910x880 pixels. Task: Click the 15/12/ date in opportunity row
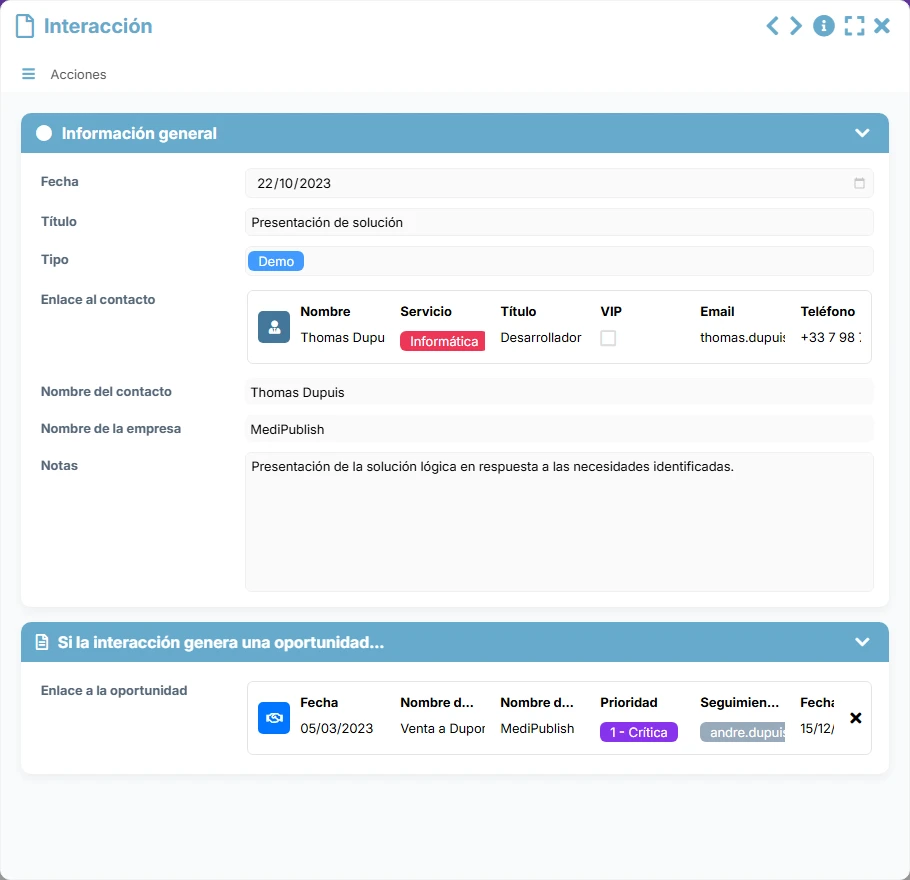(x=817, y=728)
